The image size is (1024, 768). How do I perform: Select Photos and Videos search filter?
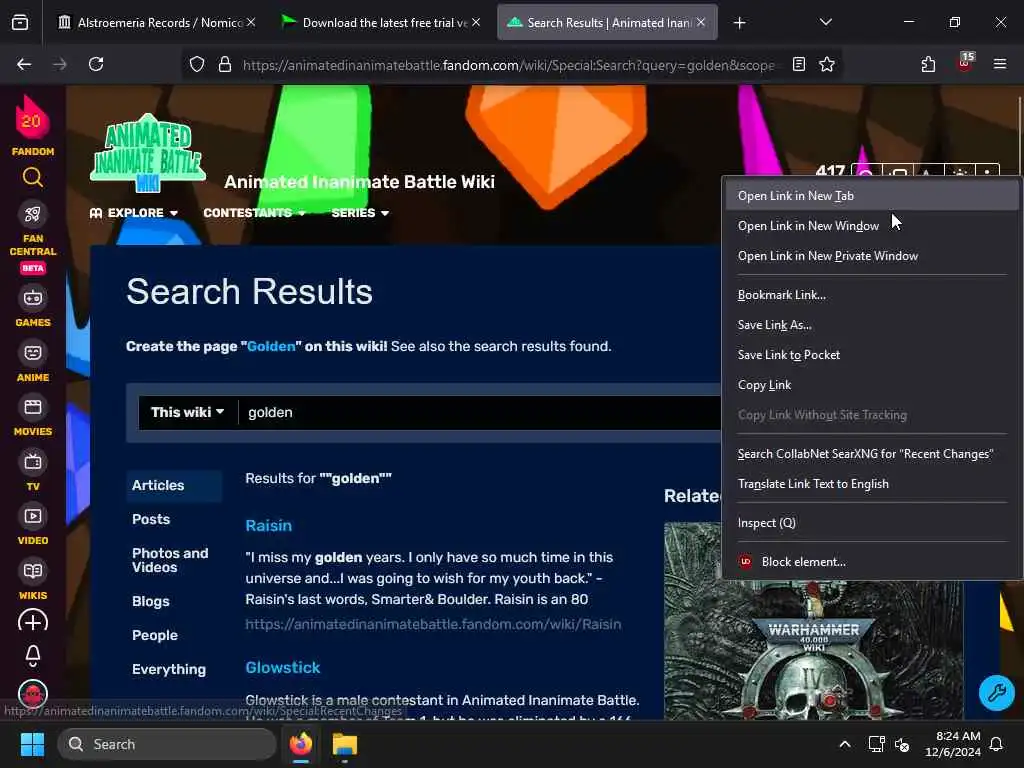(x=170, y=560)
